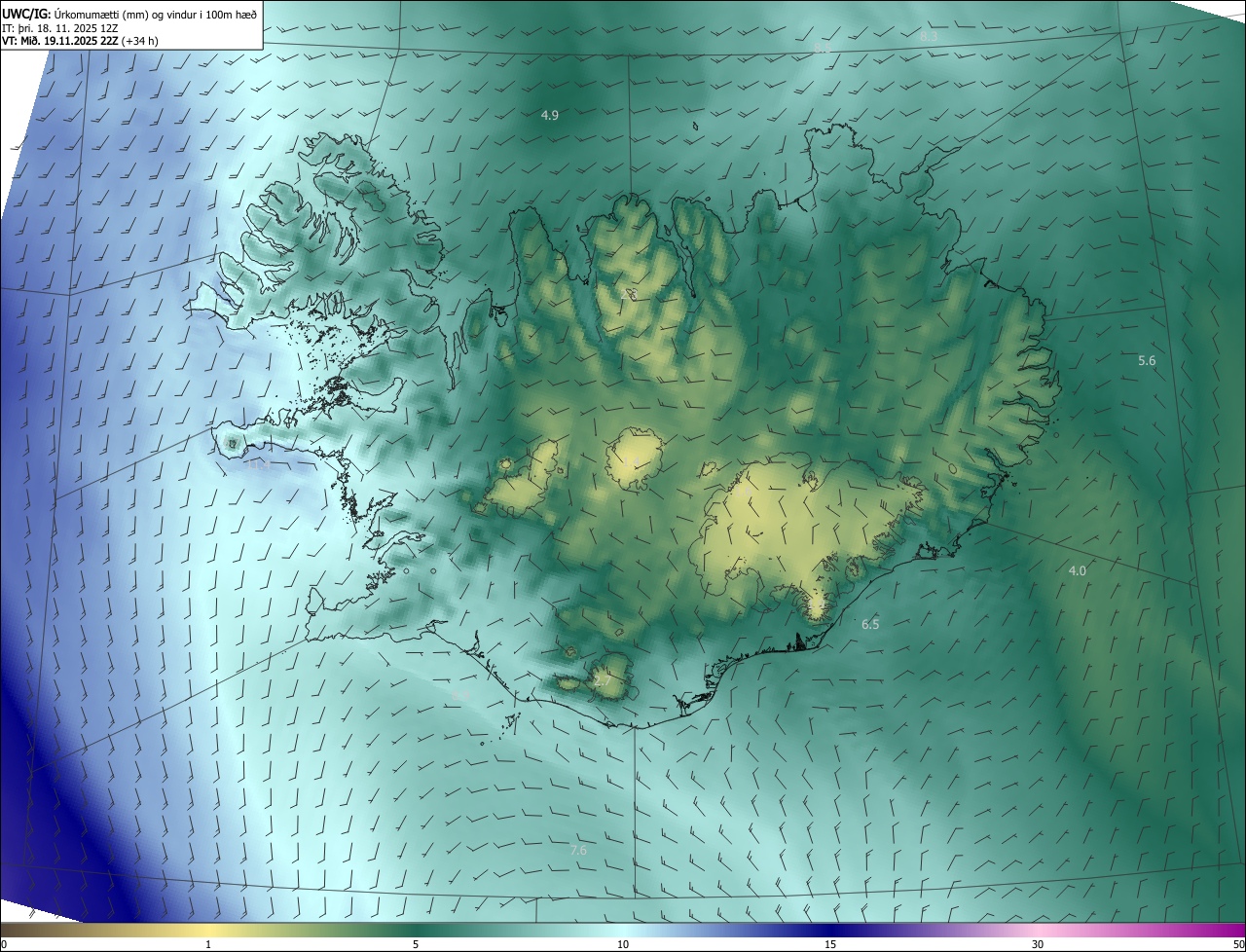Click the 4.9 value label north of Iceland

click(x=550, y=115)
